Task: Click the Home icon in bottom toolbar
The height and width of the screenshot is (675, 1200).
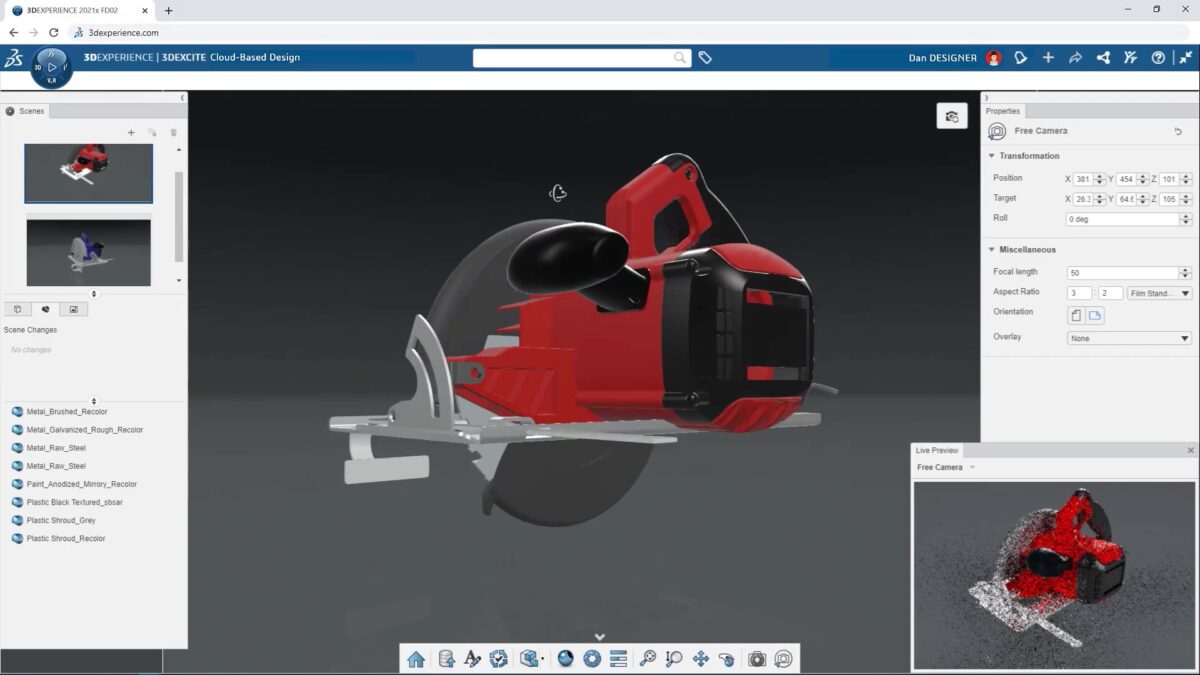Action: tap(416, 659)
